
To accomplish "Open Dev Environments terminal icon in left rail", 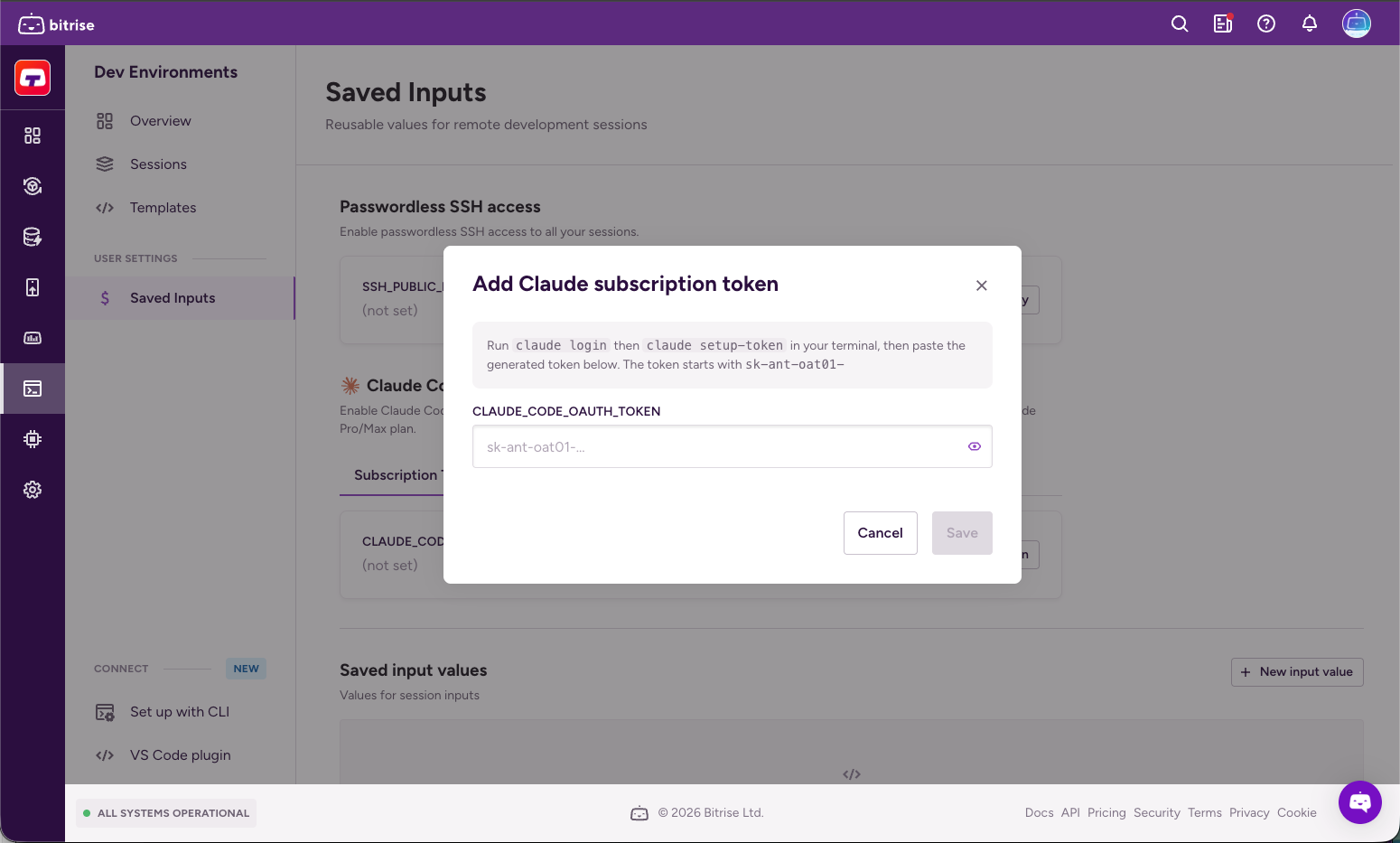I will (x=33, y=389).
